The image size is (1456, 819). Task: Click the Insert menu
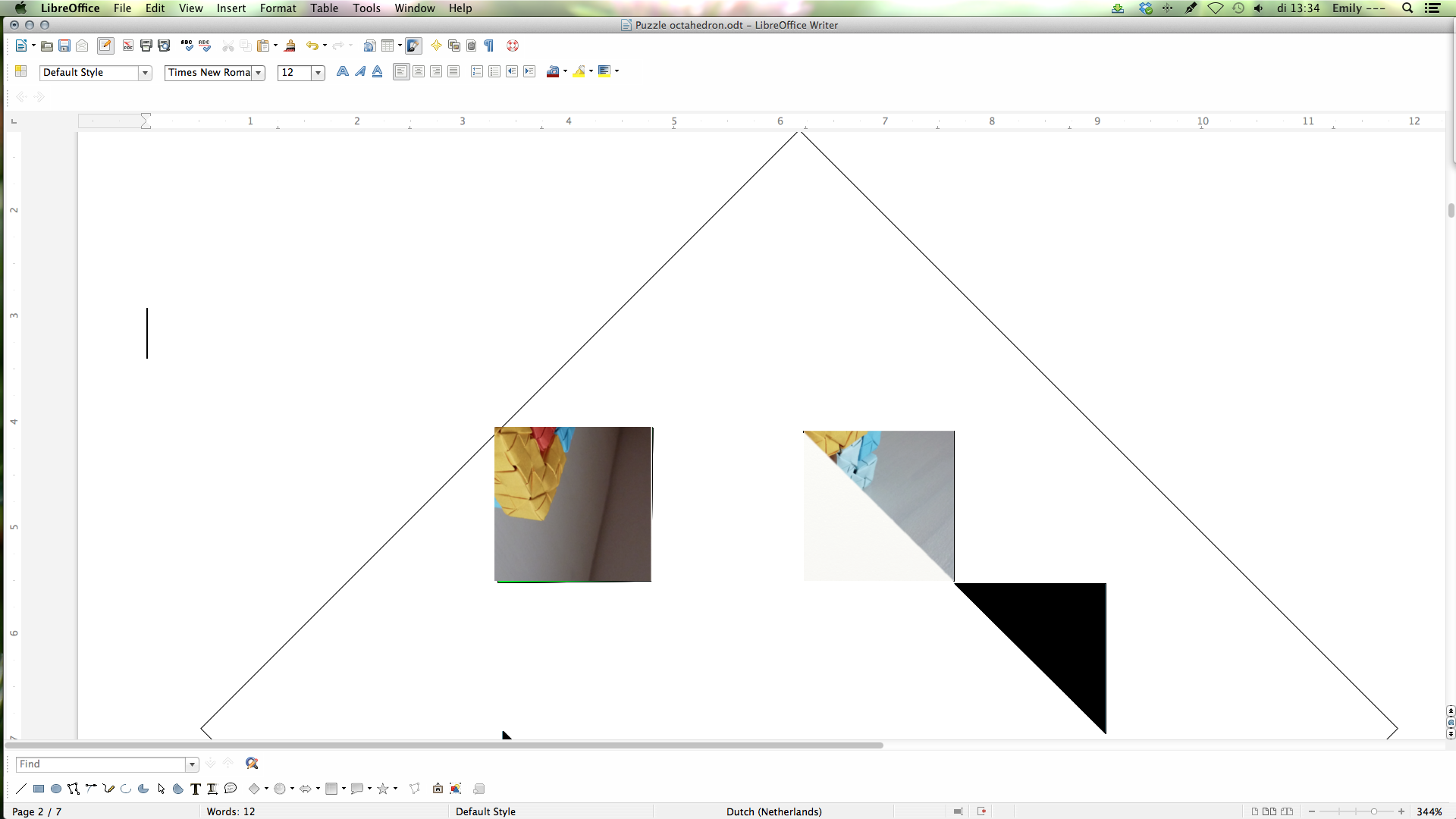pyautogui.click(x=231, y=8)
